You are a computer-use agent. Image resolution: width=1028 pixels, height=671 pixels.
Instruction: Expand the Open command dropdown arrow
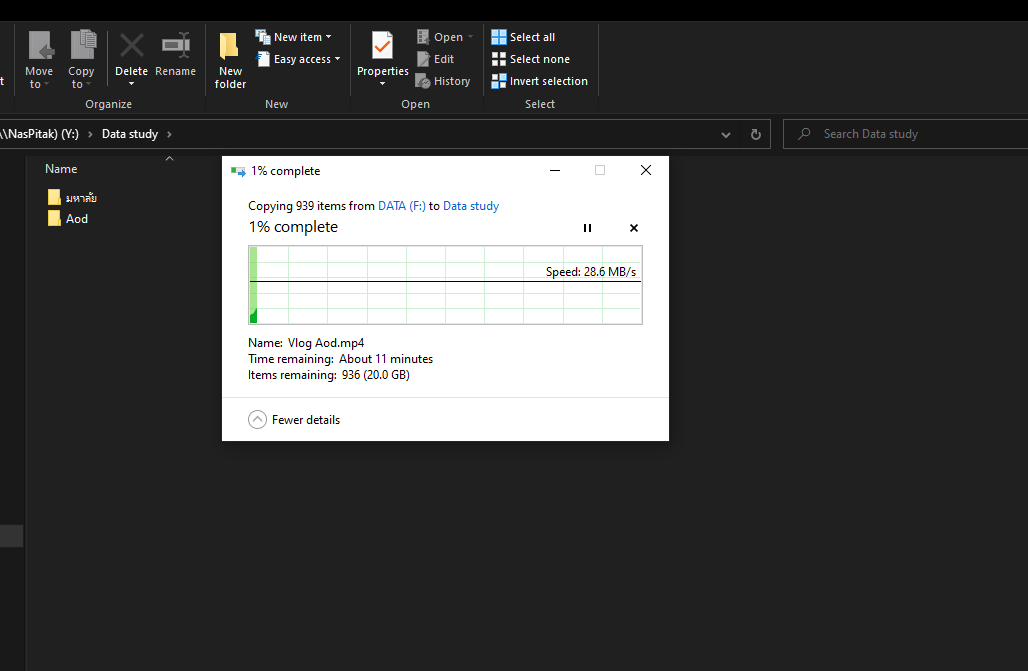(x=470, y=37)
